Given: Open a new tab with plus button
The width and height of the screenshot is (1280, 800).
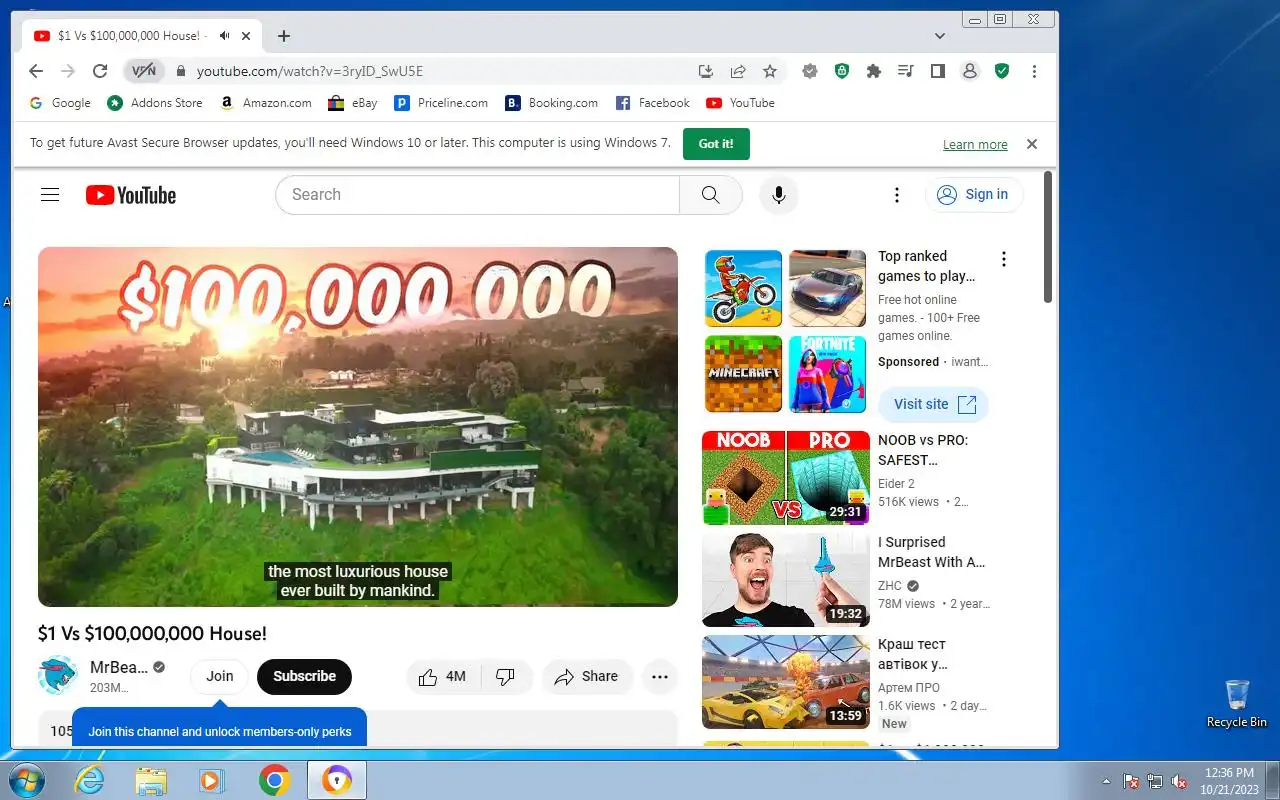Looking at the screenshot, I should (284, 36).
